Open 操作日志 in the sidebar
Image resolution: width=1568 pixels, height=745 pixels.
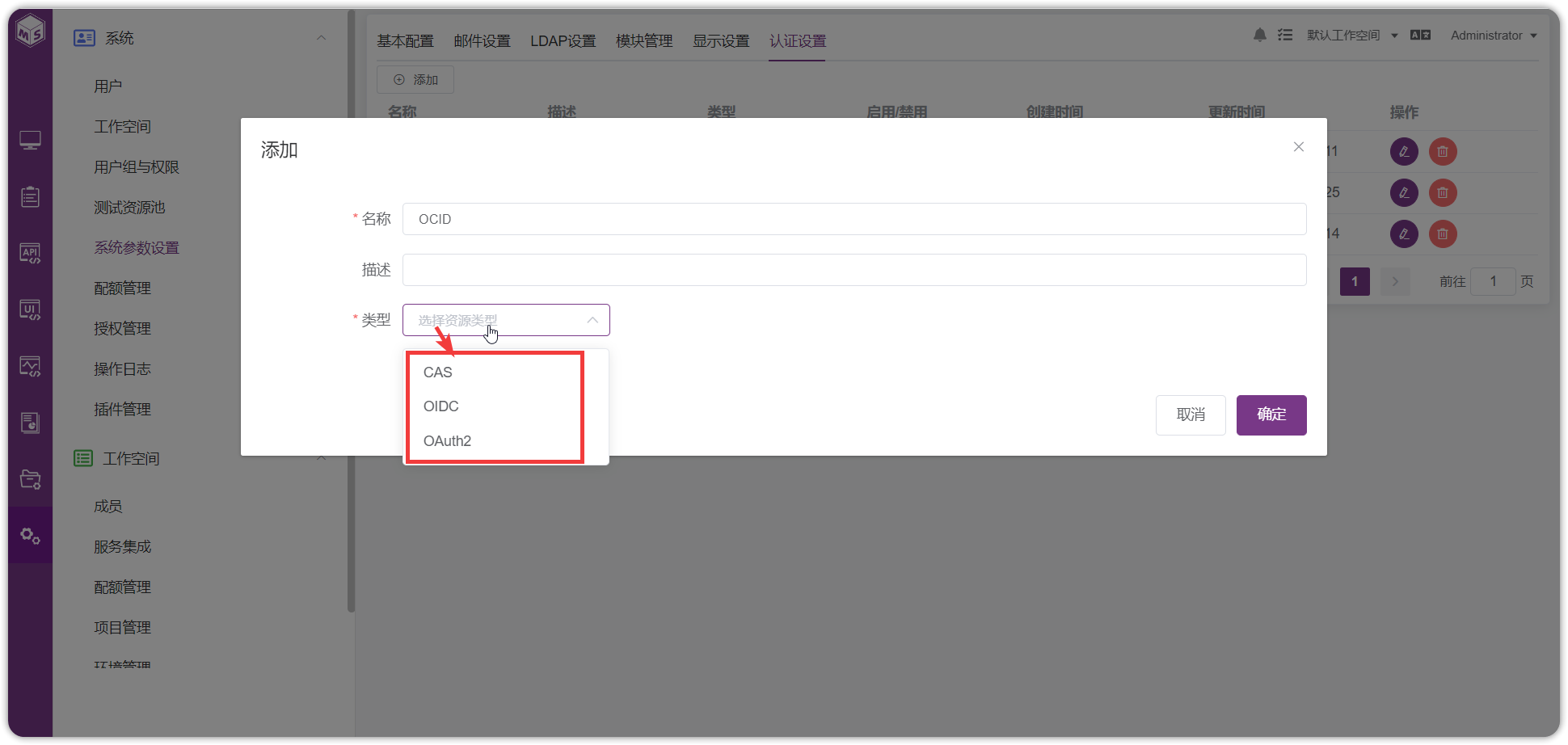(x=122, y=369)
